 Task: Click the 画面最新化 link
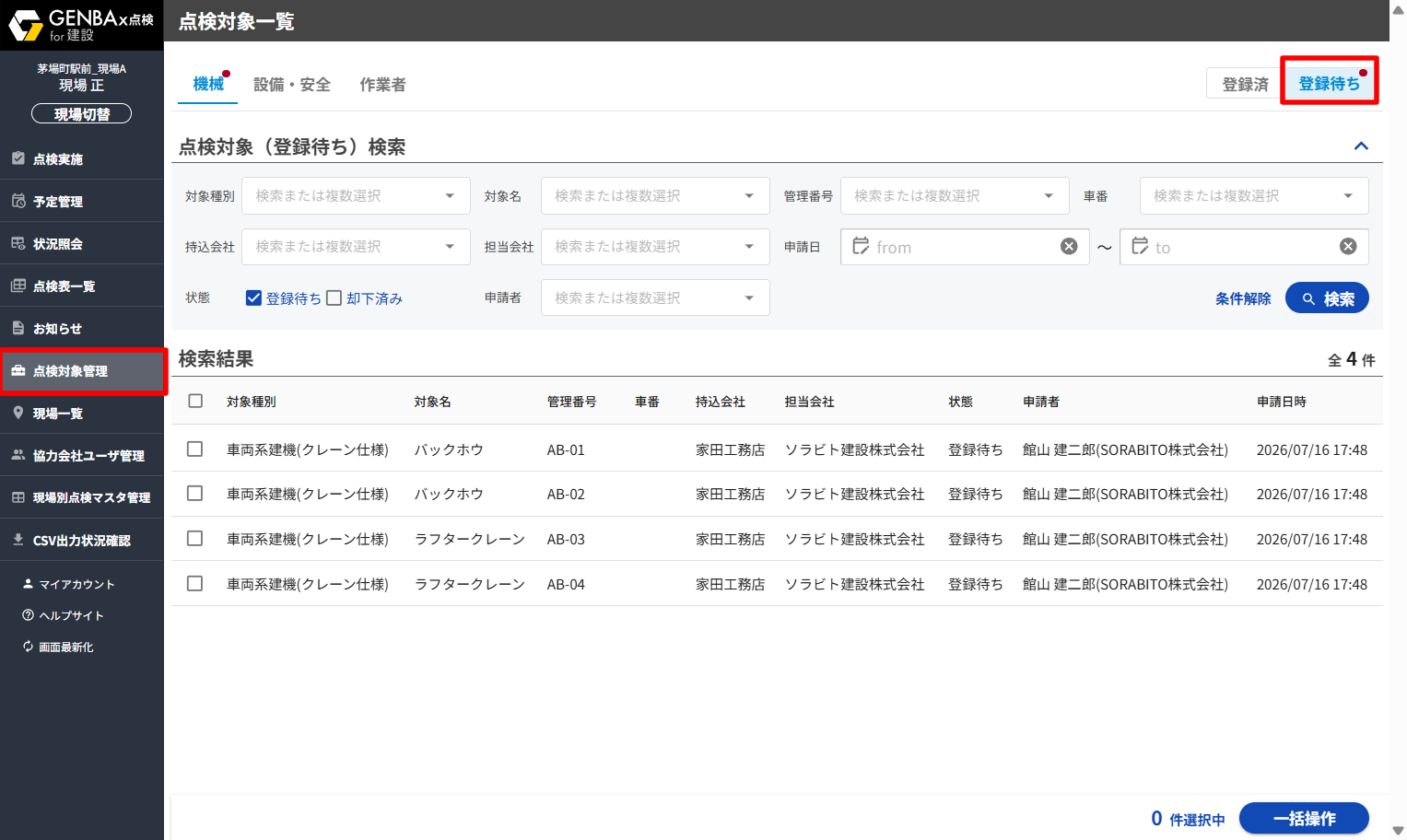click(x=58, y=647)
